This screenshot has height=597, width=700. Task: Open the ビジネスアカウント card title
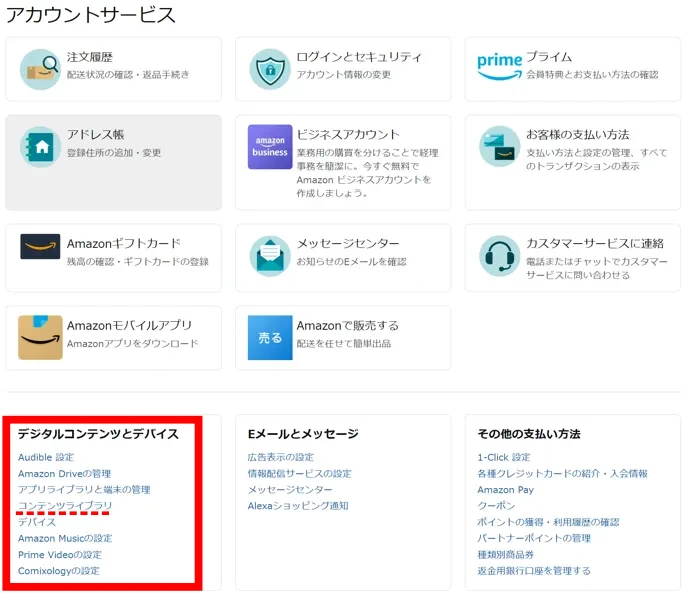point(348,135)
